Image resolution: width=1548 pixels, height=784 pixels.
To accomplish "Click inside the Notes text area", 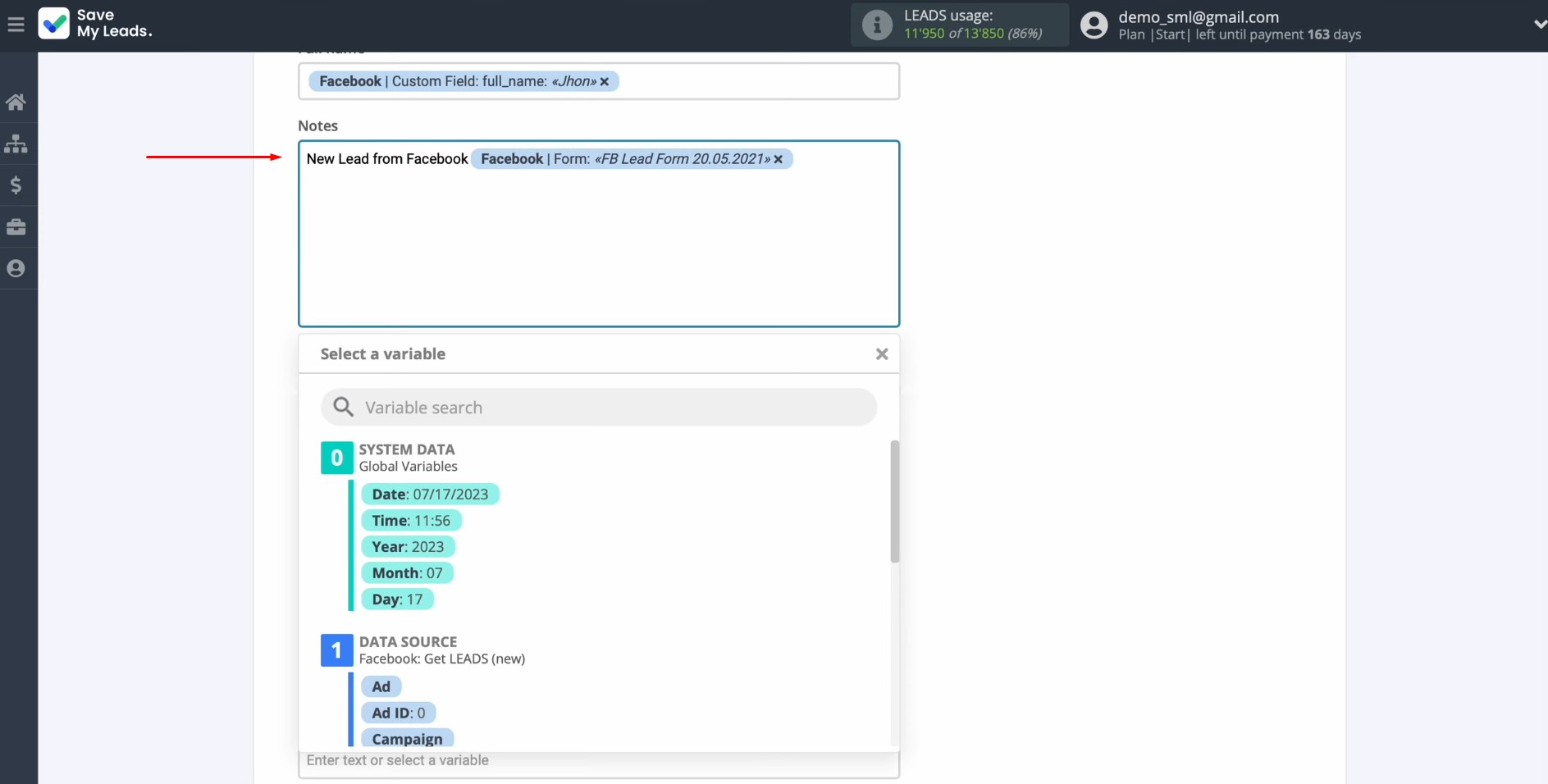I will [599, 234].
